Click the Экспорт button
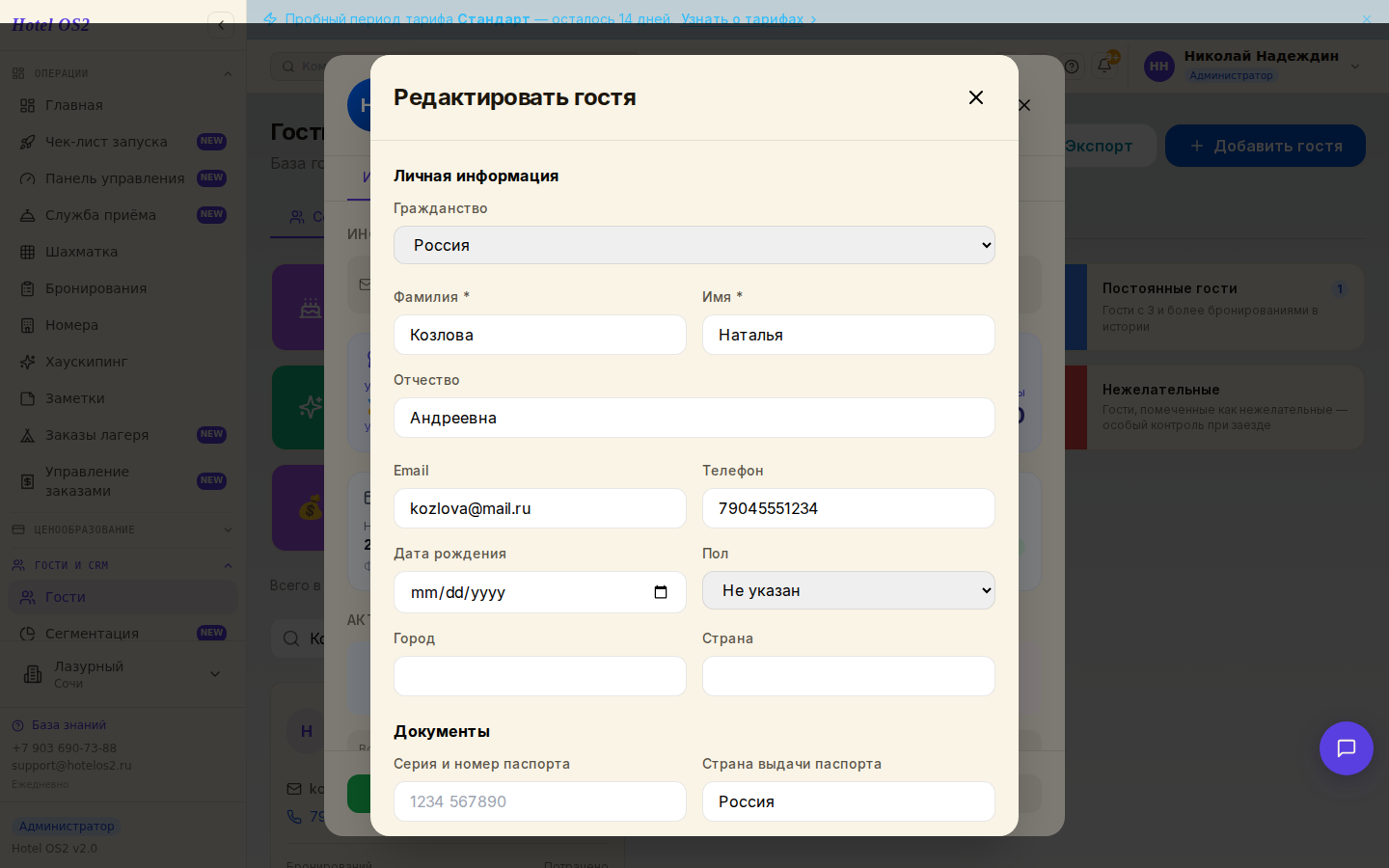 (x=1100, y=146)
